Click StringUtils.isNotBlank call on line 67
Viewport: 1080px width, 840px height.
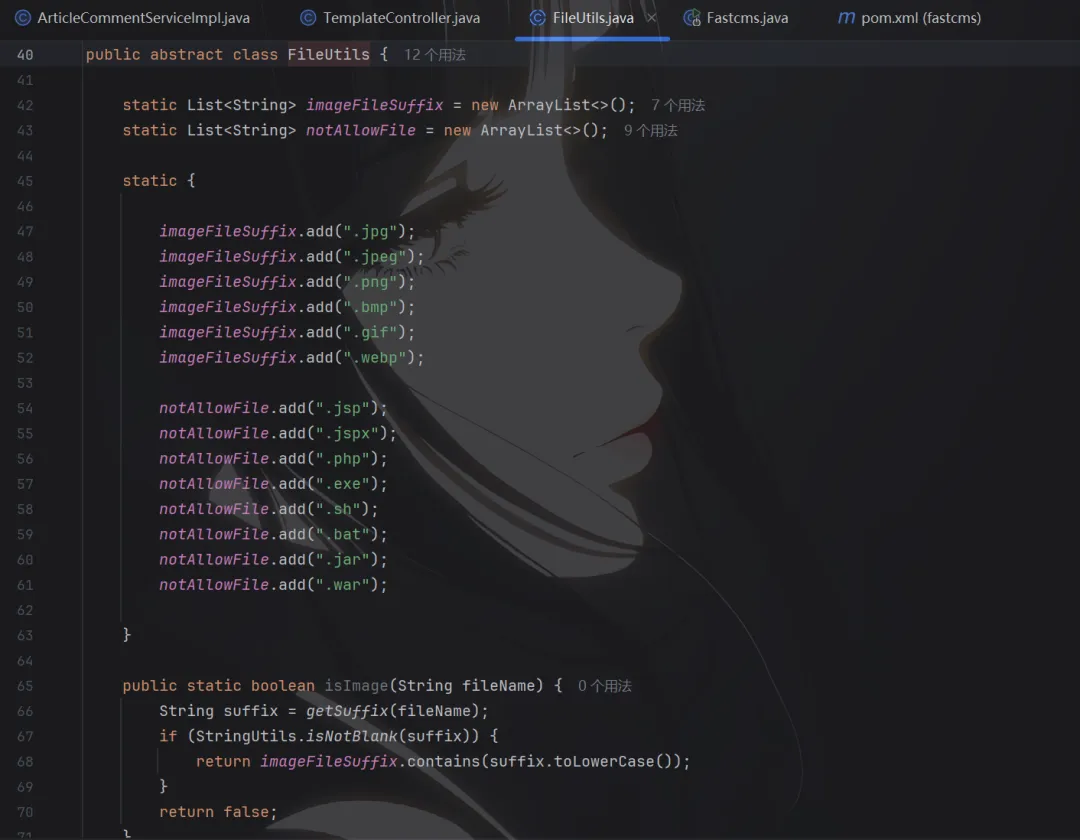296,737
